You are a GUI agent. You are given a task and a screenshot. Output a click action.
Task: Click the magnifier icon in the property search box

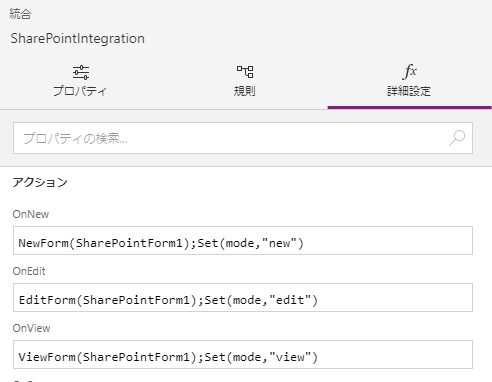tap(457, 138)
